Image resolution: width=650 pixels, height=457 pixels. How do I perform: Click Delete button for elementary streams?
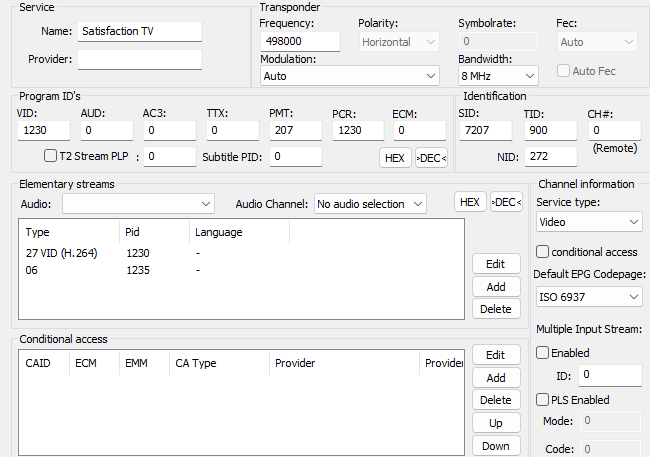496,309
